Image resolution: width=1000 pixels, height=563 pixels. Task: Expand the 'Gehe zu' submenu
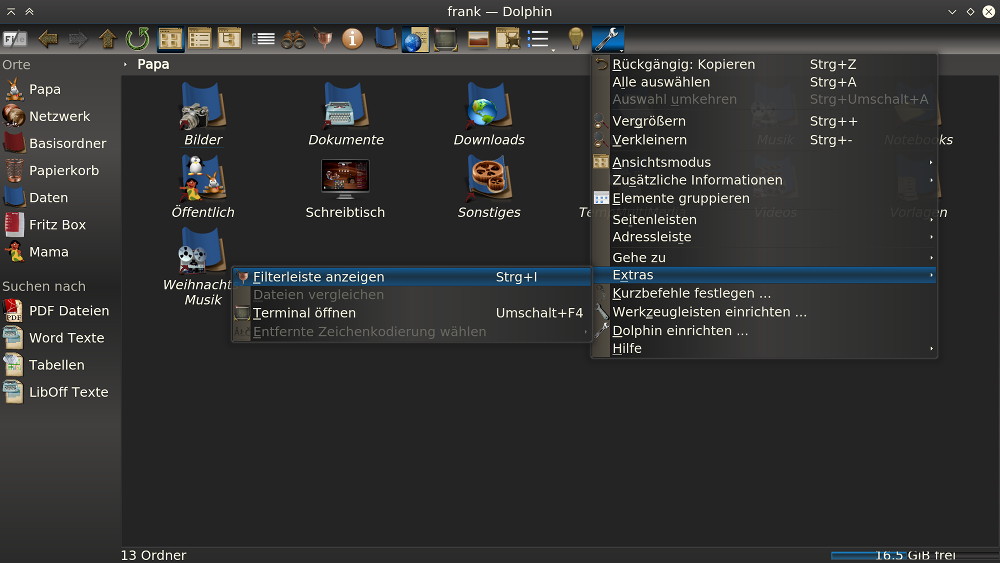tap(764, 258)
